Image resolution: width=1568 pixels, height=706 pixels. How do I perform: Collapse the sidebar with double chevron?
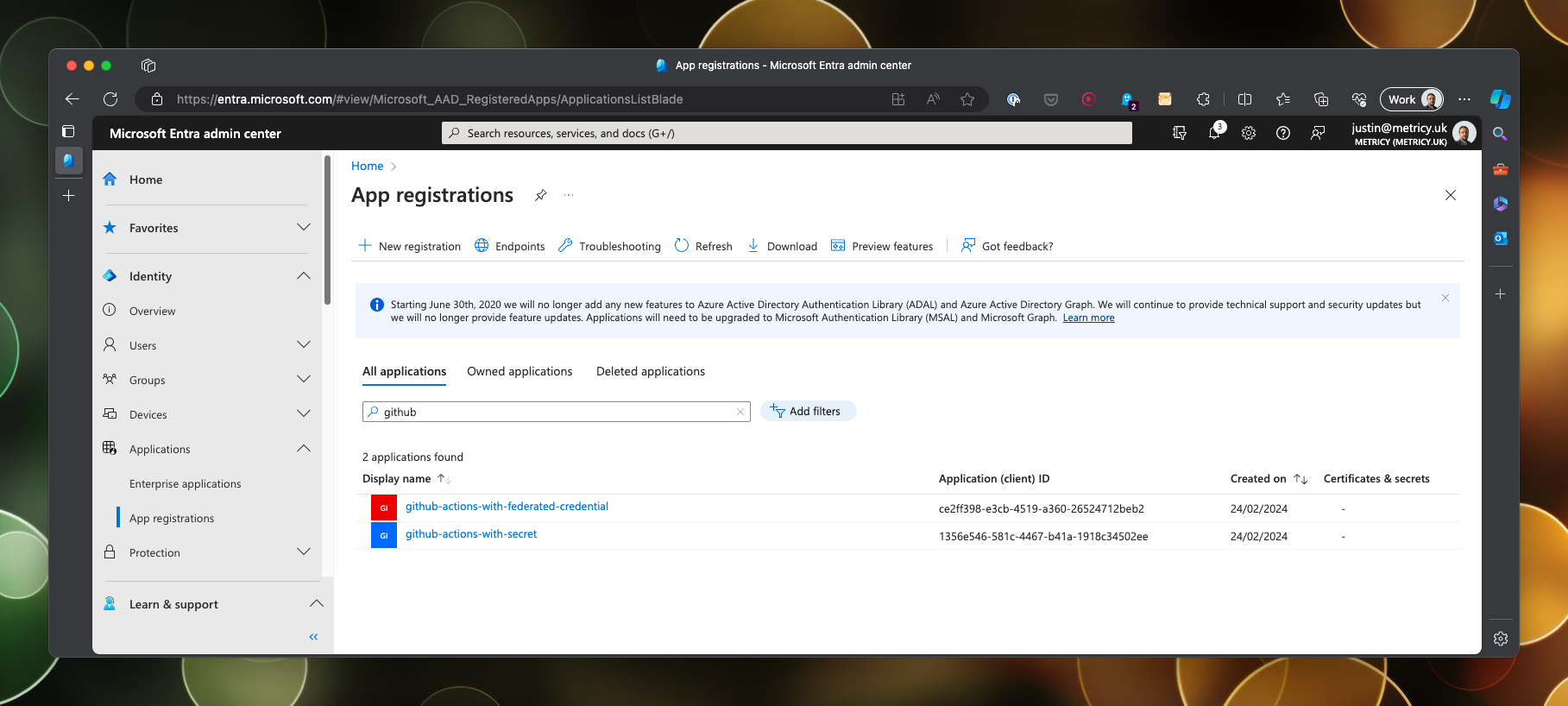click(x=313, y=637)
